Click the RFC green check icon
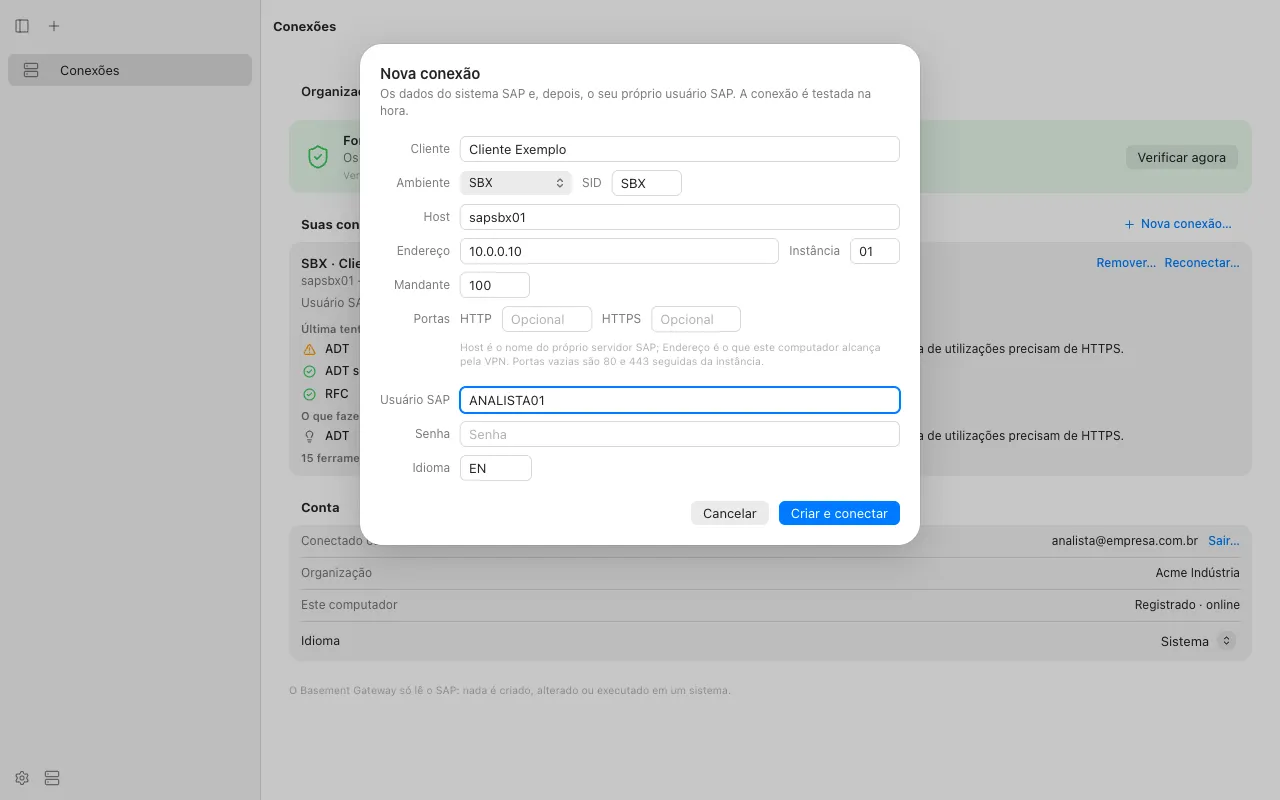This screenshot has width=1280, height=800. coord(309,394)
